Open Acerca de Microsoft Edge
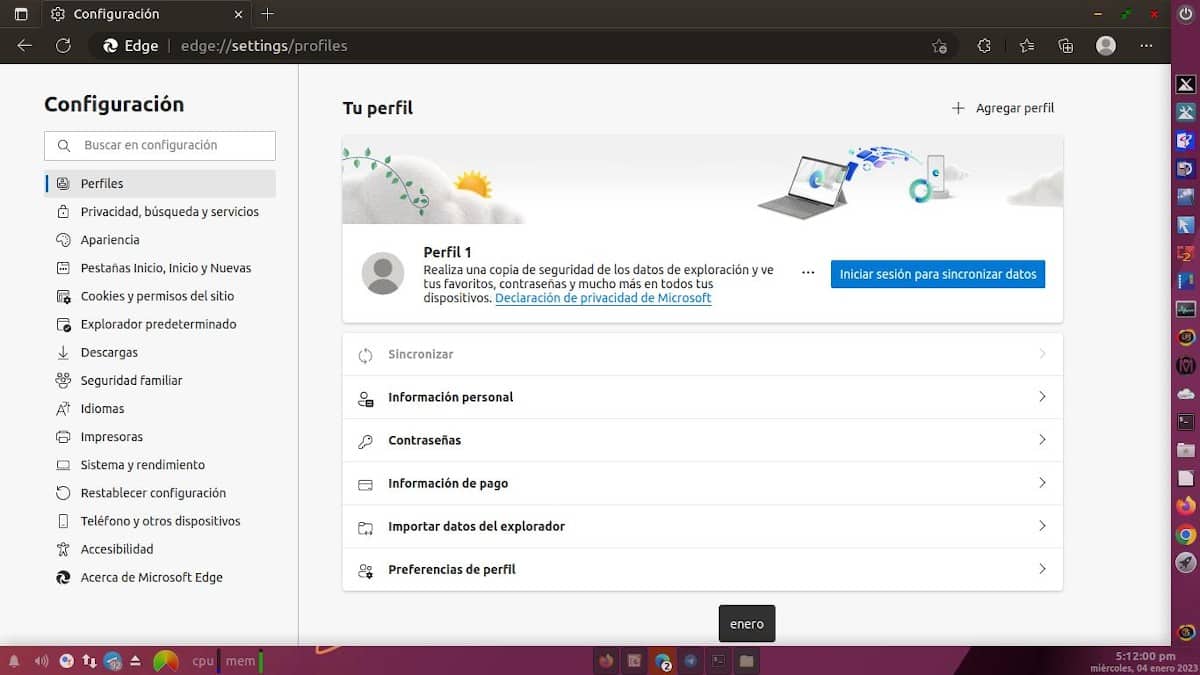 (160, 577)
